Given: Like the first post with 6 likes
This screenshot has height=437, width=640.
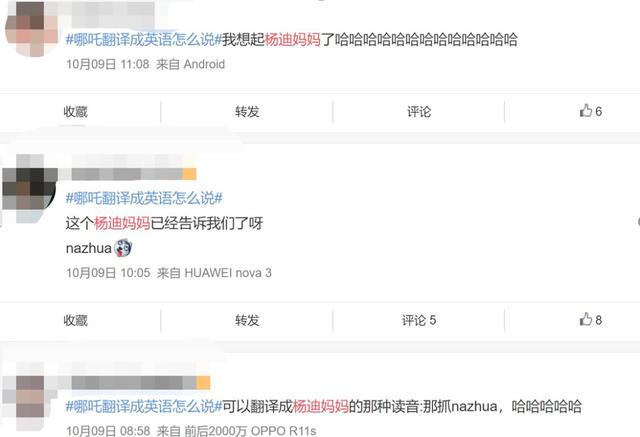Looking at the screenshot, I should (x=590, y=111).
